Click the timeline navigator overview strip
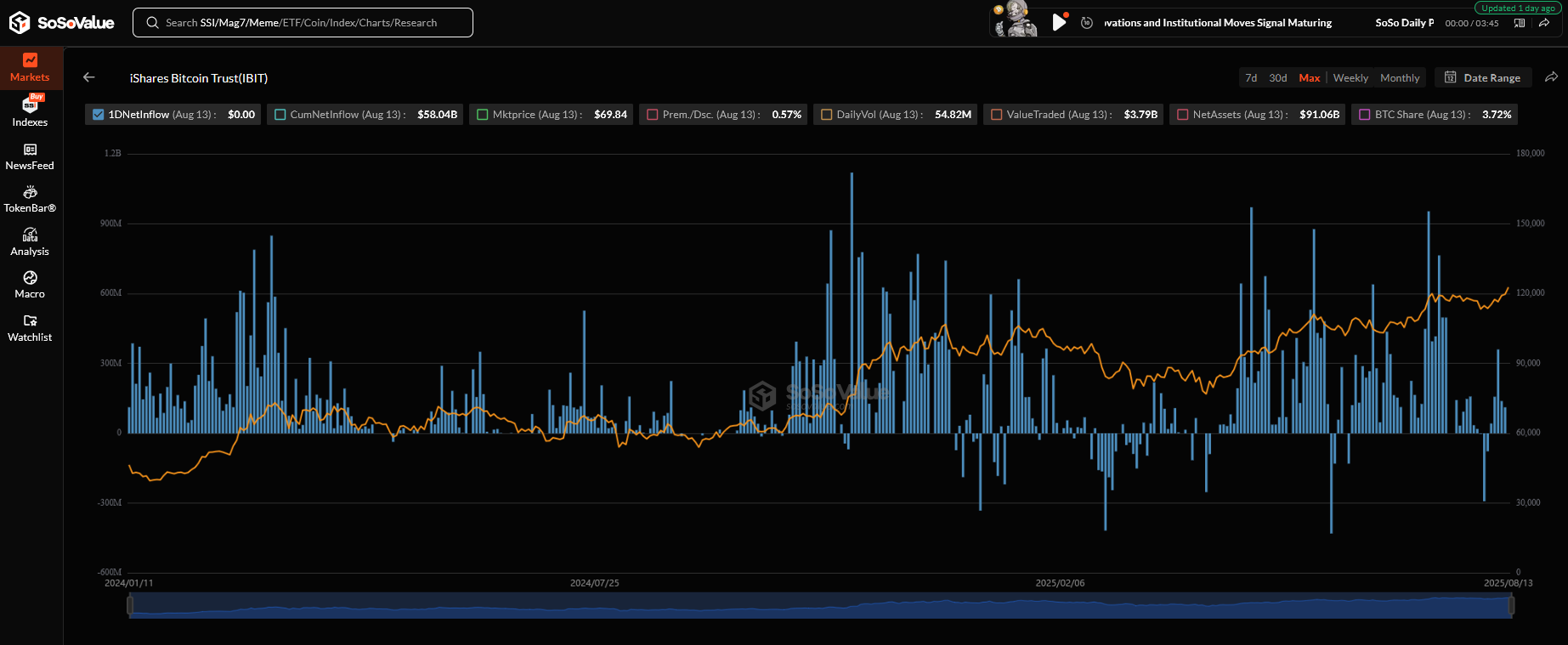 click(820, 606)
